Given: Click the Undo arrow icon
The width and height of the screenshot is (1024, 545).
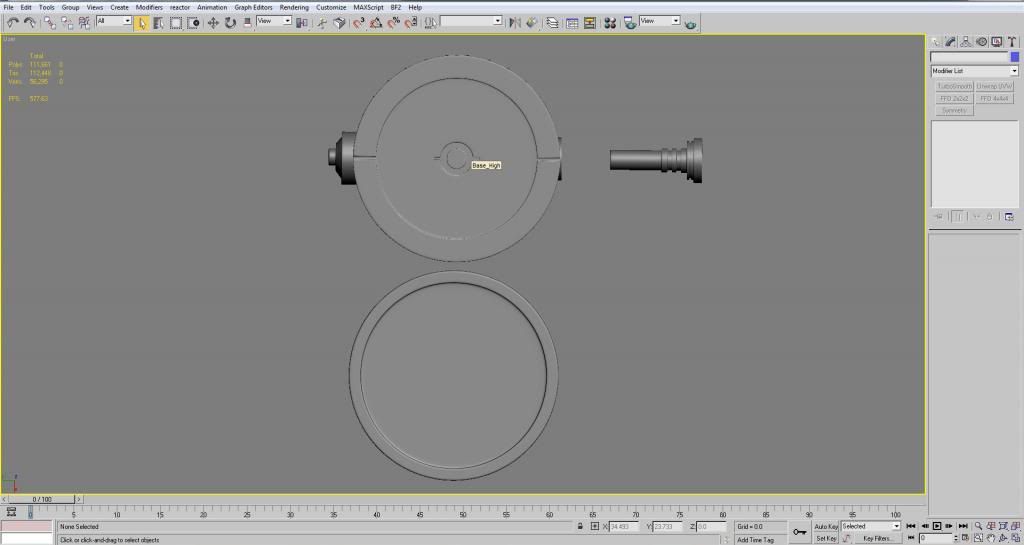Looking at the screenshot, I should coord(13,22).
